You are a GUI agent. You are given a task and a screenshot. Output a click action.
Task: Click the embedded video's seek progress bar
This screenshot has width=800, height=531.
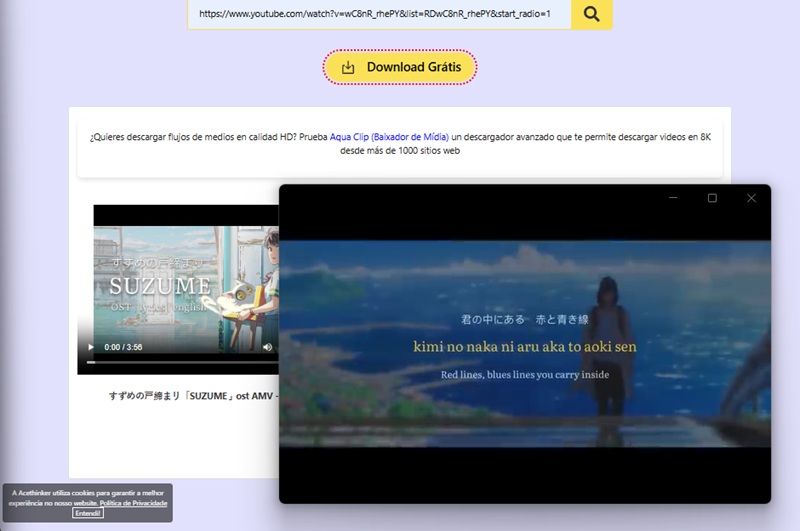click(180, 362)
